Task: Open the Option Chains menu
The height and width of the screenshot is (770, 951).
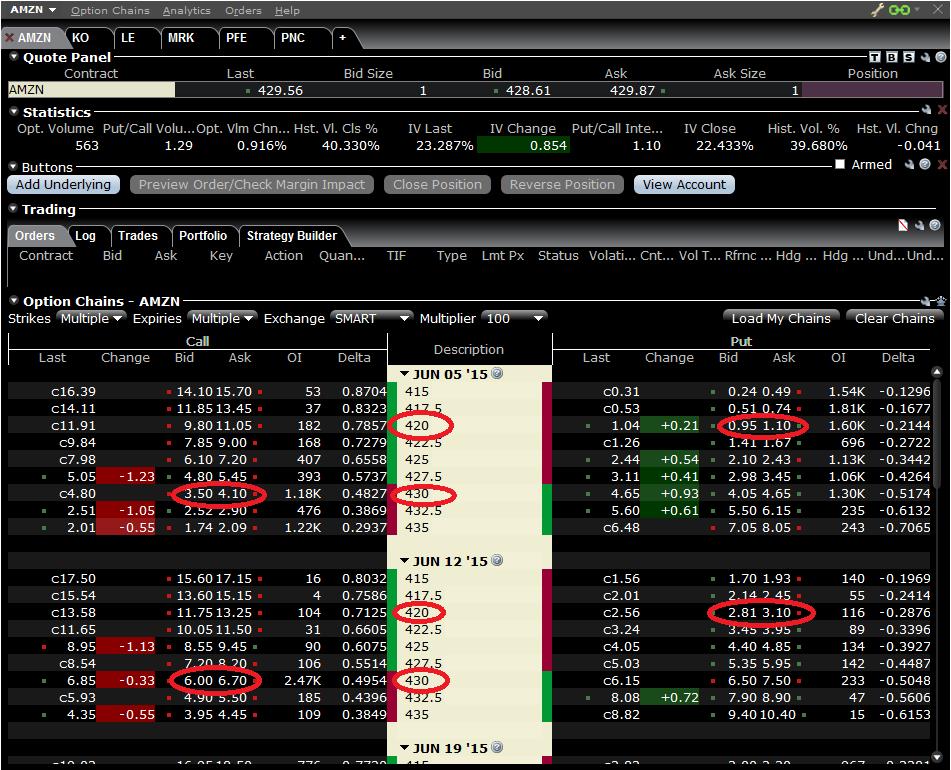Action: 110,10
